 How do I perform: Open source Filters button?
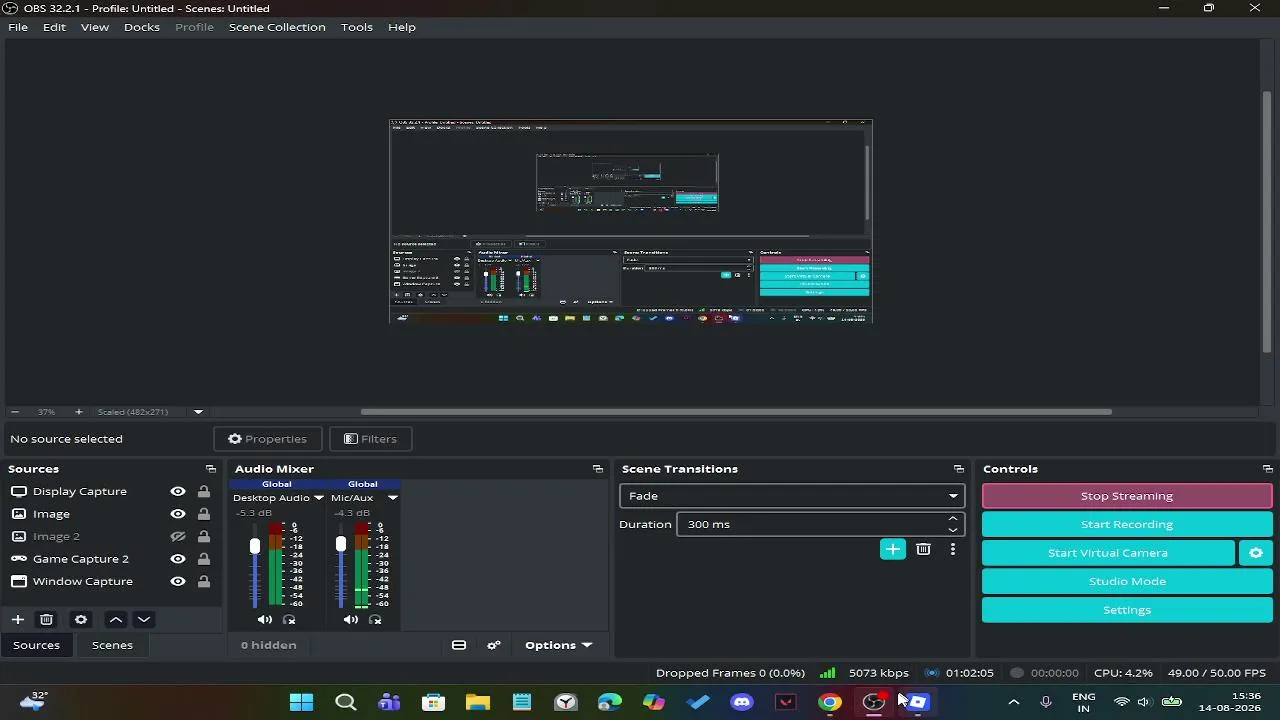[x=370, y=439]
